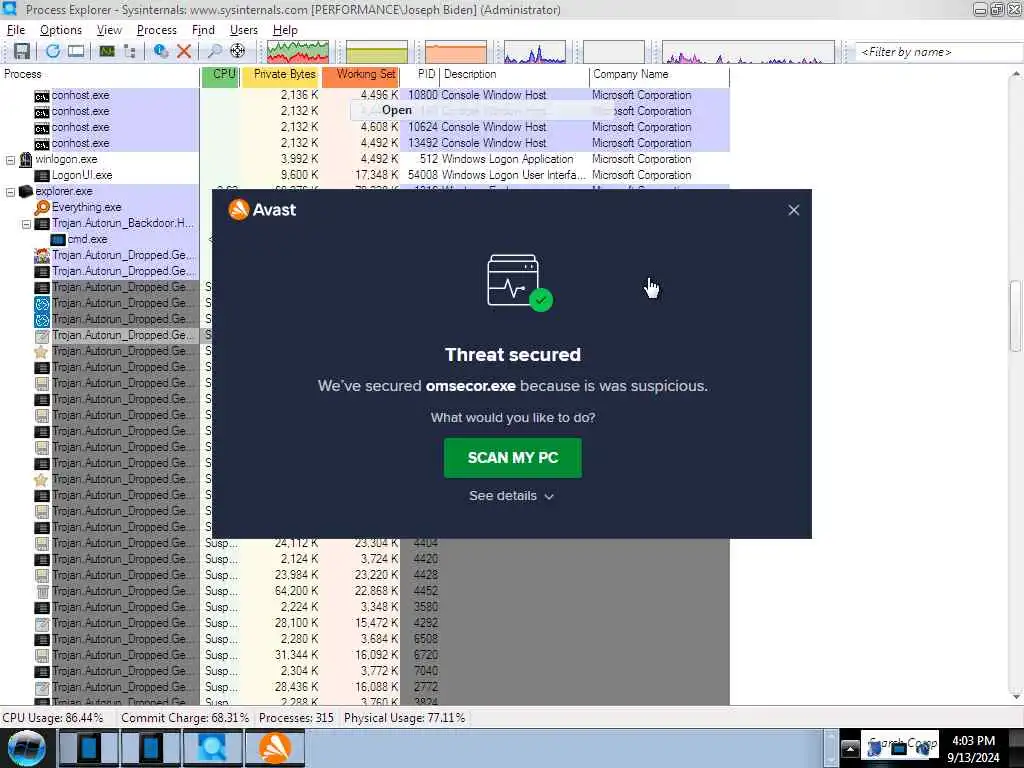Click Physical Usage status bar entry
The image size is (1024, 768).
click(x=404, y=718)
